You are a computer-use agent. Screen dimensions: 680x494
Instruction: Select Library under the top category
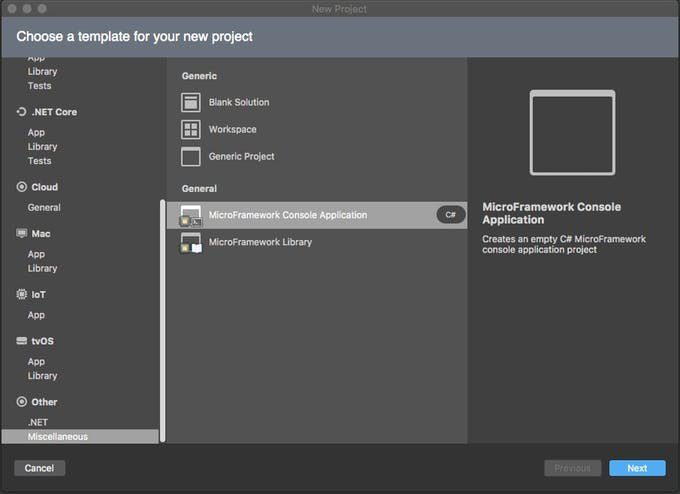coord(42,72)
